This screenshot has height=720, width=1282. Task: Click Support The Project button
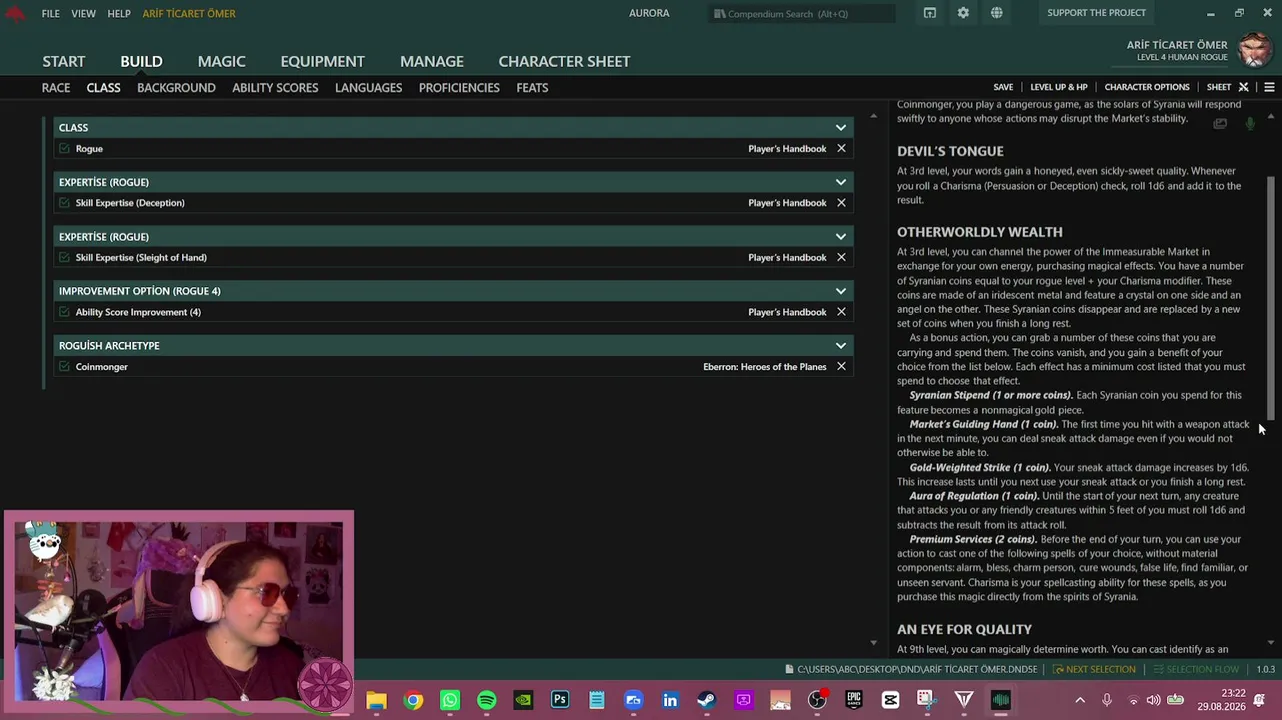click(x=1097, y=13)
